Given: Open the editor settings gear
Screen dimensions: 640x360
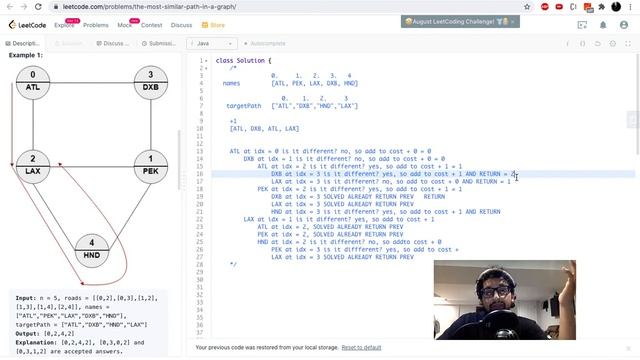Looking at the screenshot, I should [613, 43].
